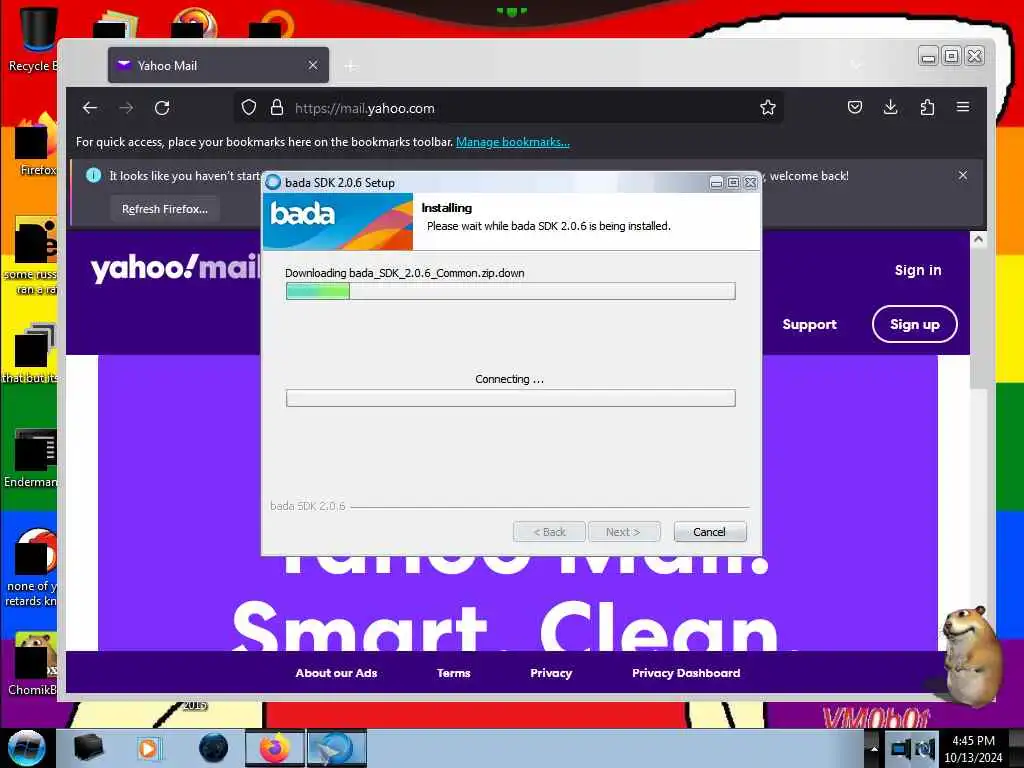Click the bada download progress bar
Image resolution: width=1024 pixels, height=768 pixels.
(511, 291)
